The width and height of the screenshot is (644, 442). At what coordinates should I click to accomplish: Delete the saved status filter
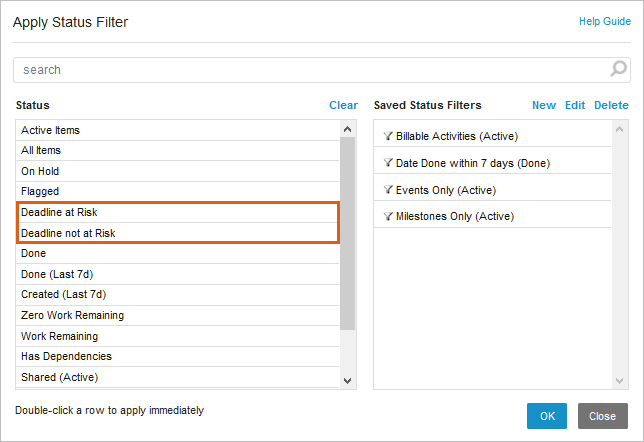[x=611, y=105]
